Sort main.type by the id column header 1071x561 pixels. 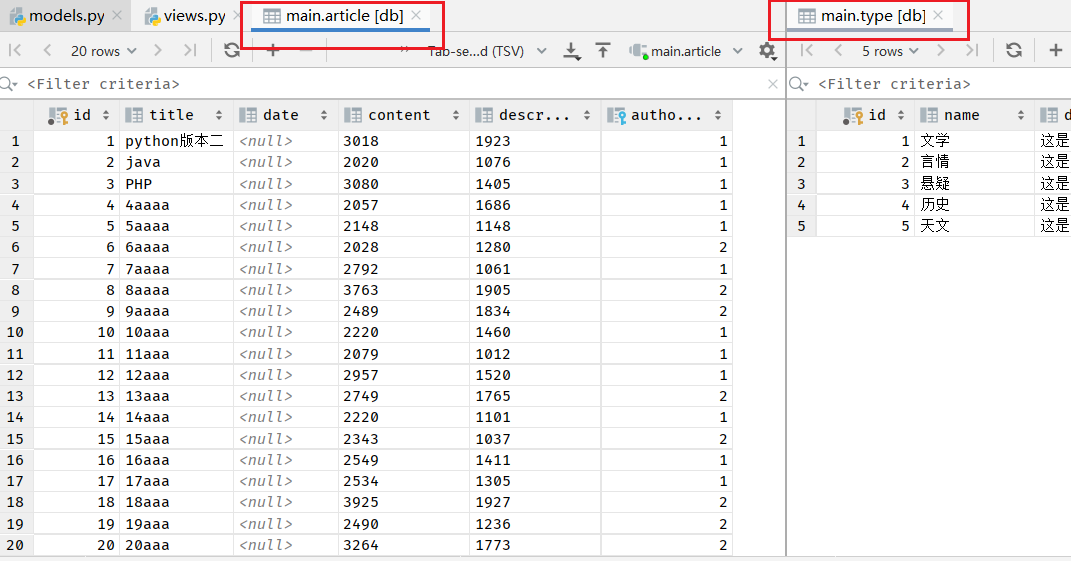pyautogui.click(x=865, y=115)
